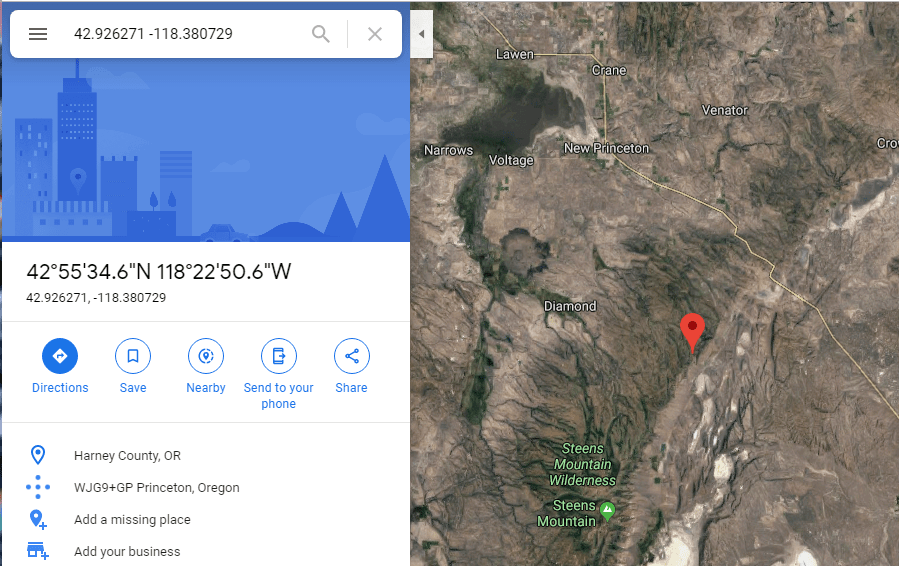Click the Steens Mountain peak marker
Image resolution: width=899 pixels, height=566 pixels.
click(607, 509)
